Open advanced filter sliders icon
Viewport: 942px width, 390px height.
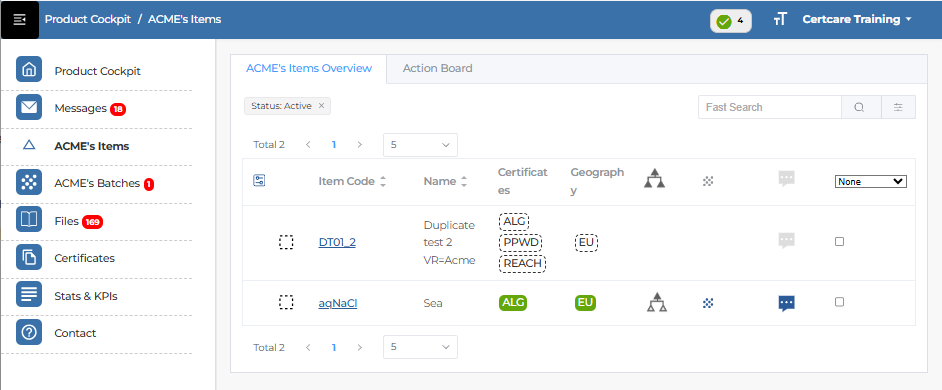(898, 107)
